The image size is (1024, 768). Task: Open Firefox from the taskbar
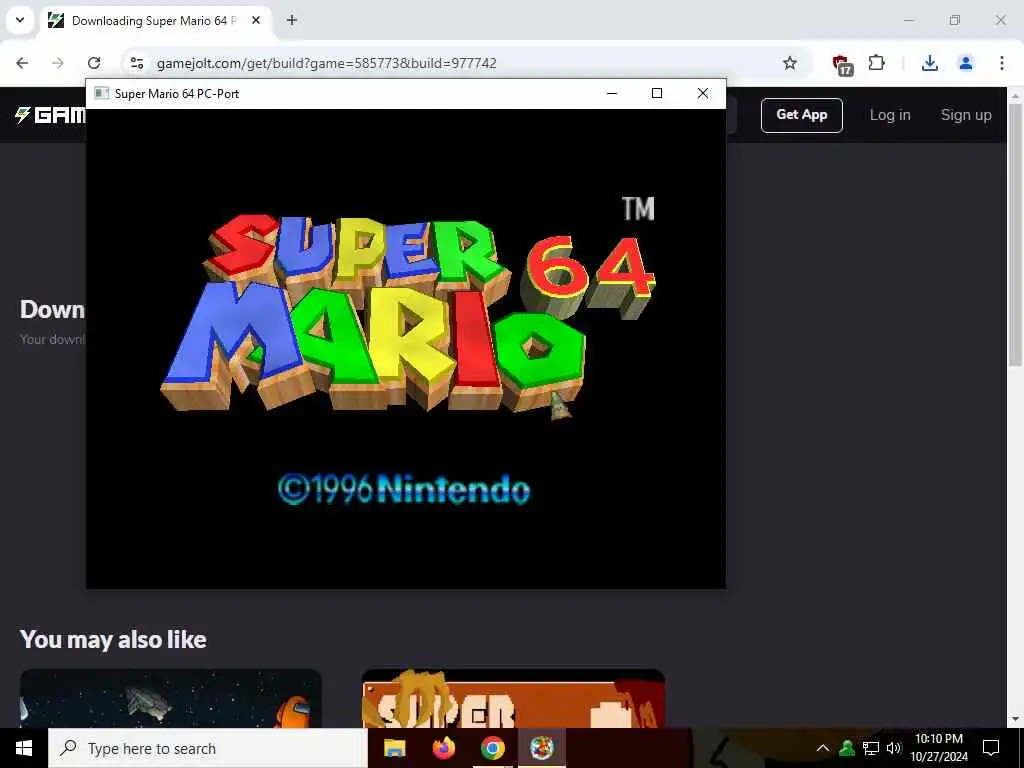[444, 748]
